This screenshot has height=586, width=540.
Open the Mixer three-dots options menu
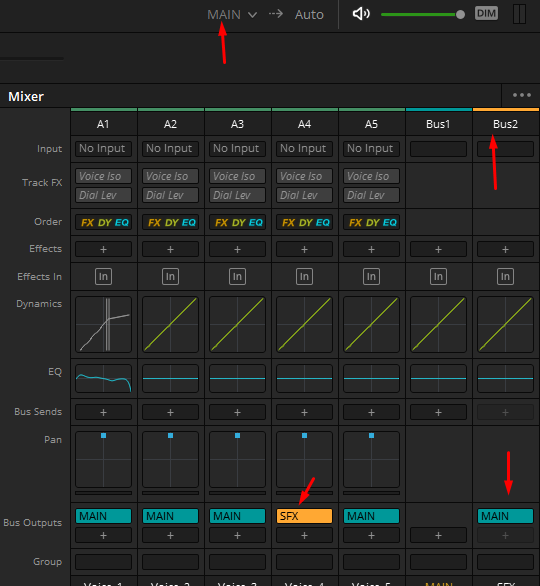(522, 95)
